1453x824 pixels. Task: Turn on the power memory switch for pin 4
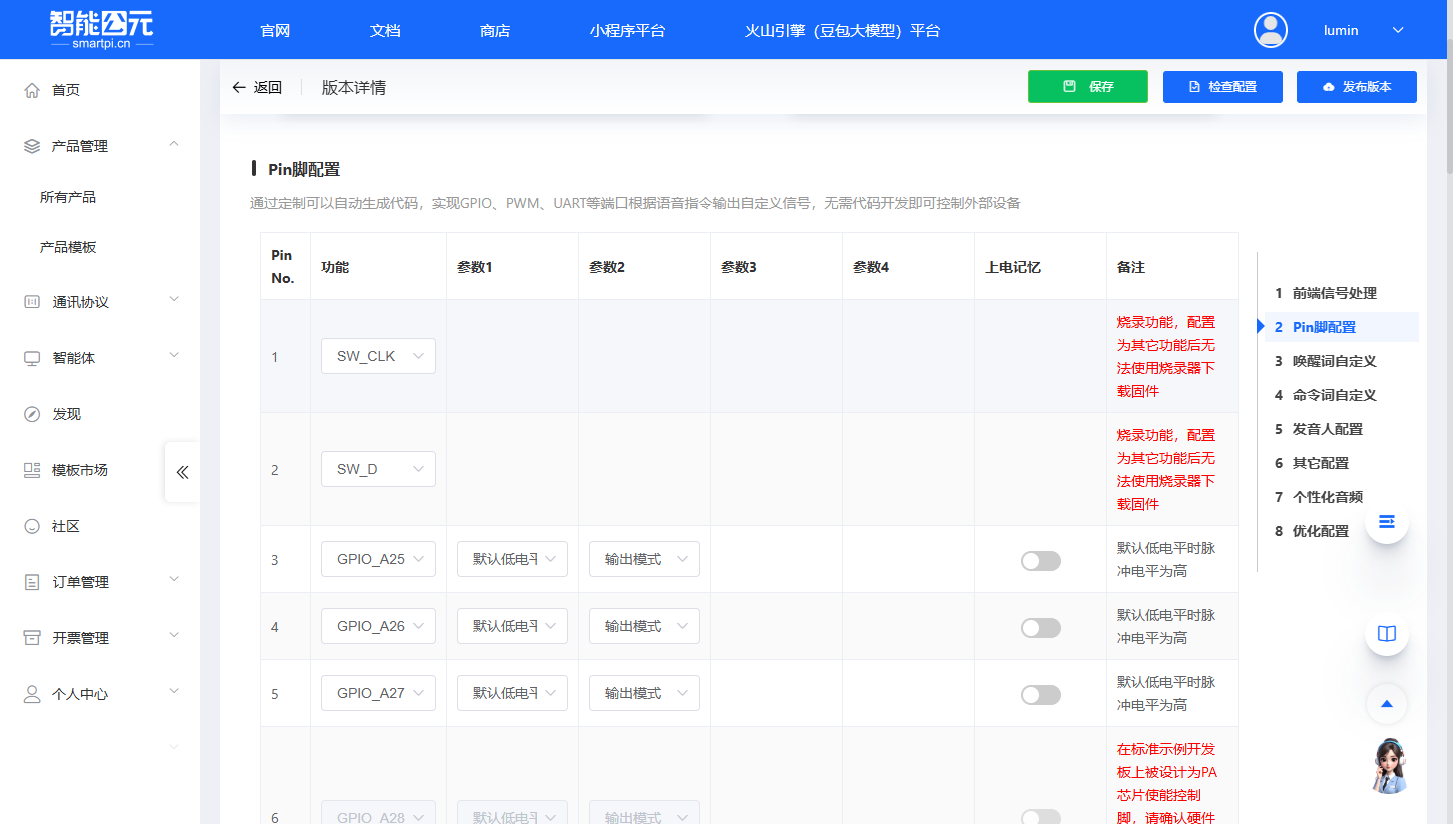1040,627
